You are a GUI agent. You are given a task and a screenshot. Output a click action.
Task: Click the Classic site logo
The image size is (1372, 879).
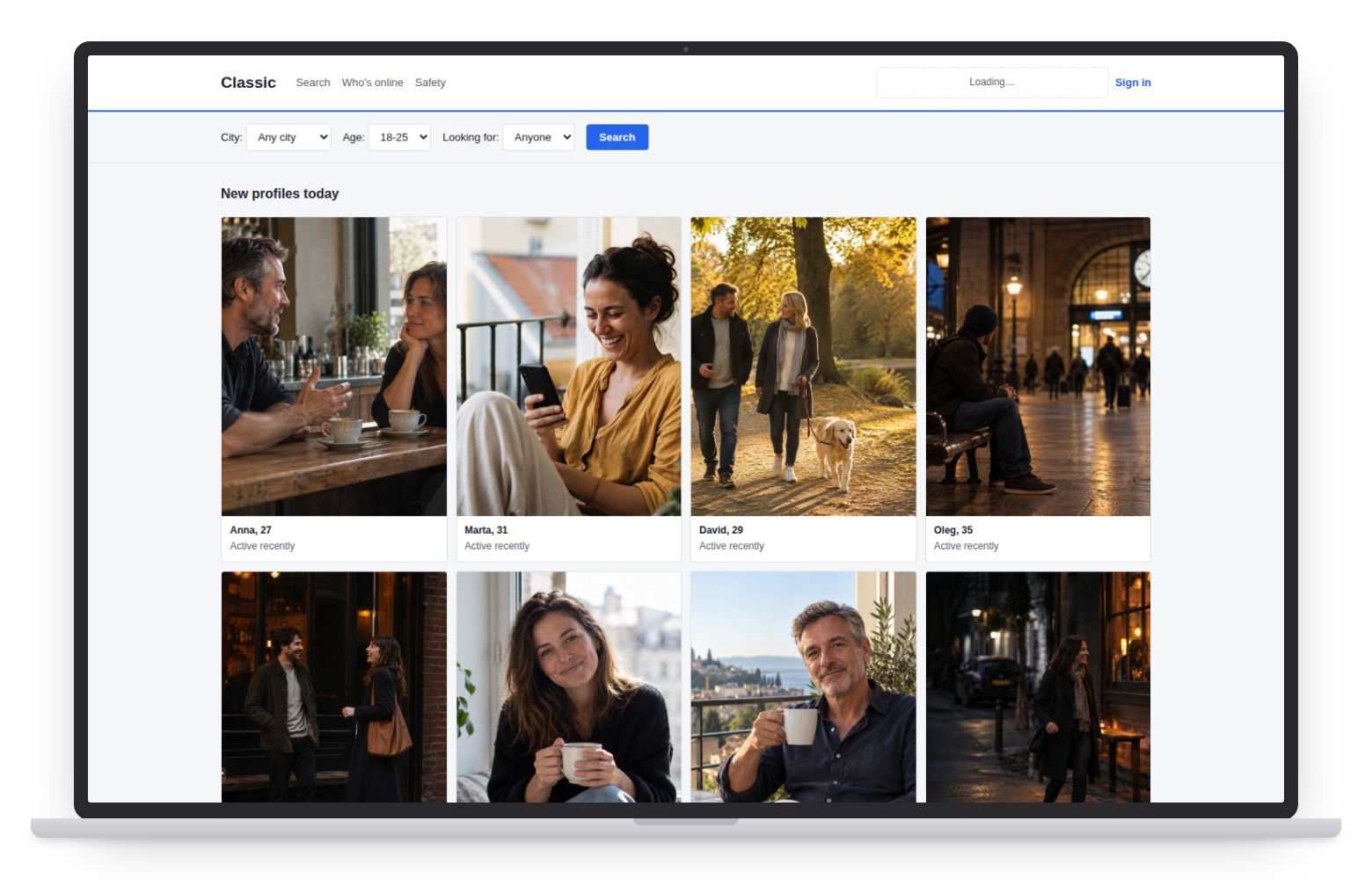coord(248,83)
